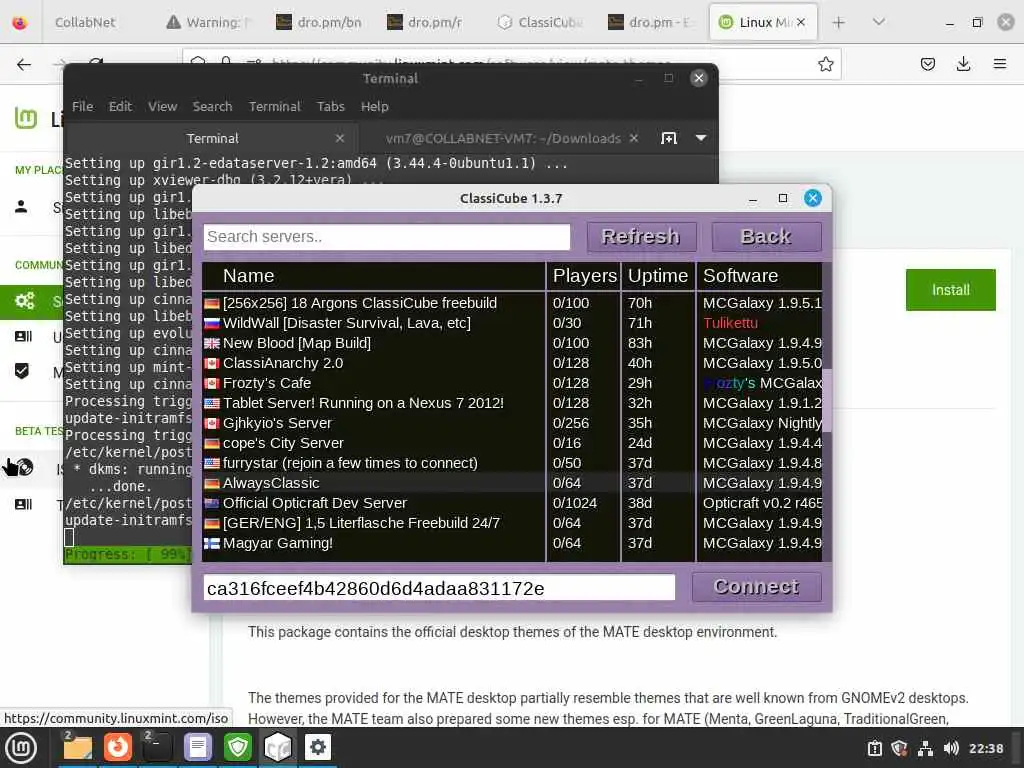Open the browser downloads icon

963,64
